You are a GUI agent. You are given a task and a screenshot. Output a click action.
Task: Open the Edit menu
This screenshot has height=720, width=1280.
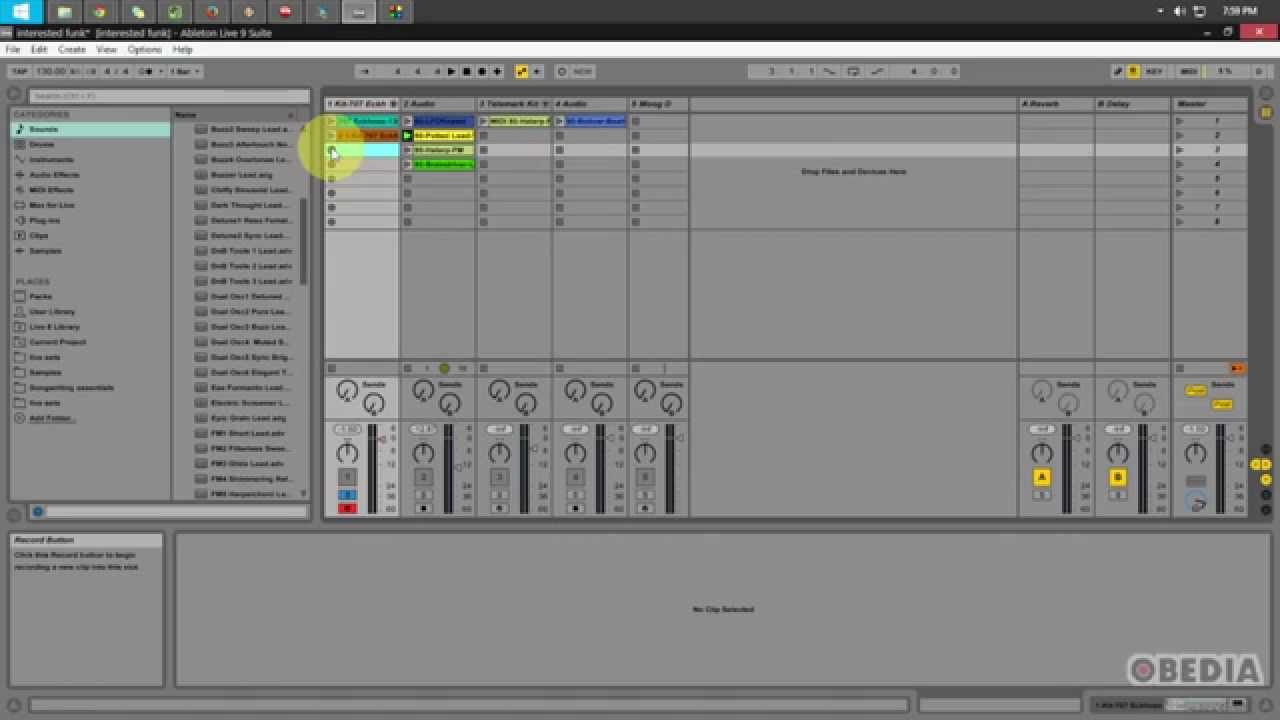coord(39,49)
